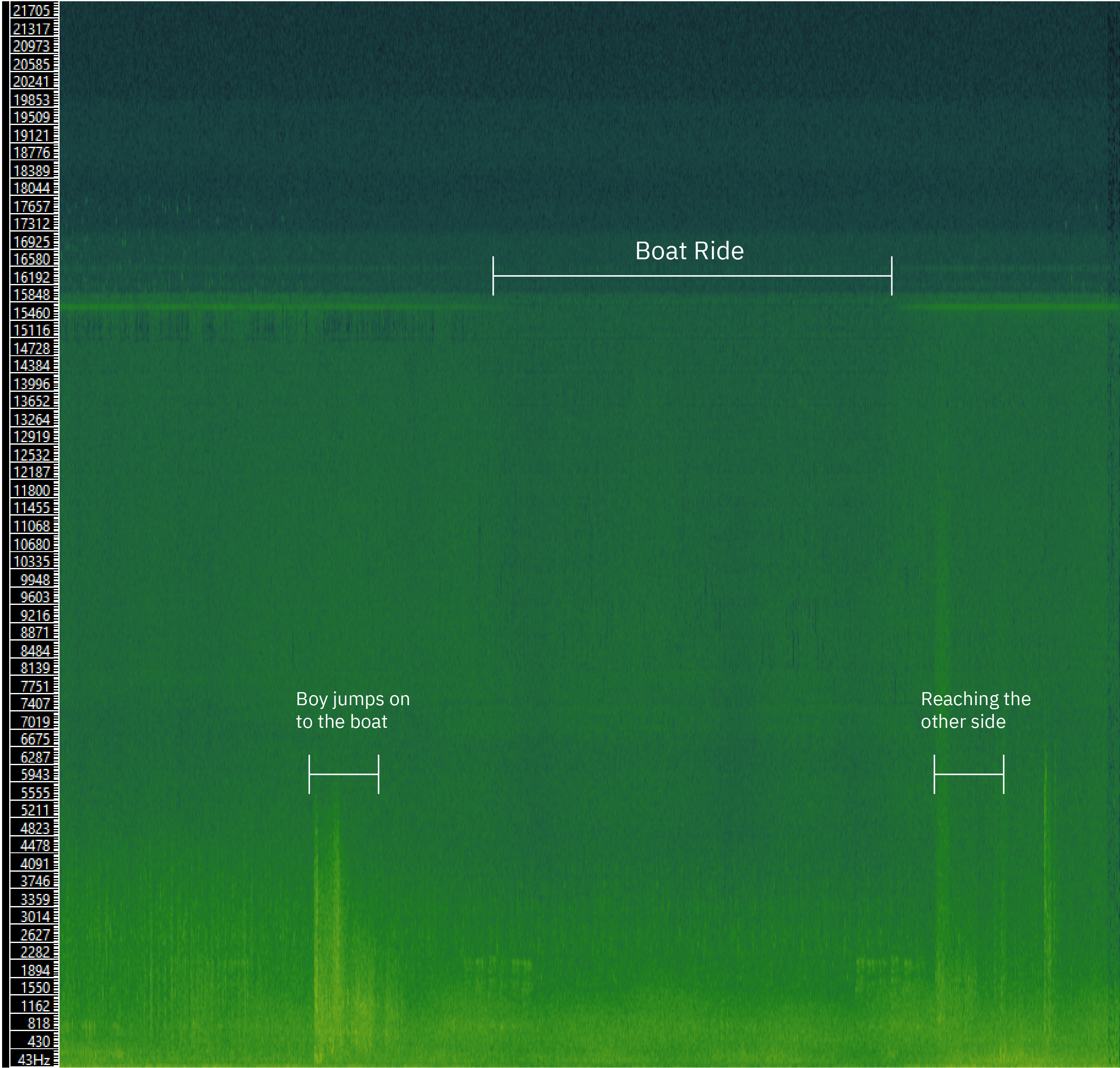Select the 9603 frequency label

[35, 597]
